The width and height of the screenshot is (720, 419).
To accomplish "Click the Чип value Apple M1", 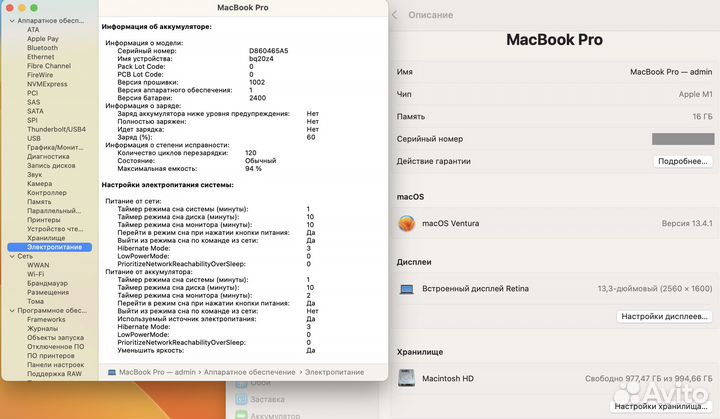I will [695, 94].
